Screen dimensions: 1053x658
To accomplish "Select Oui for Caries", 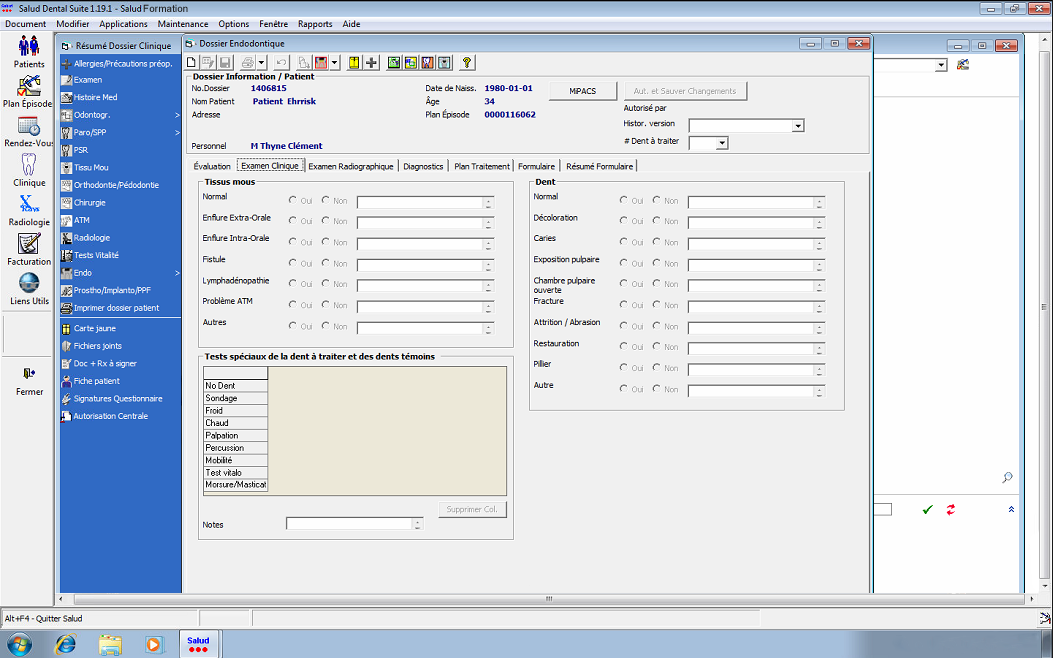I will tap(624, 242).
